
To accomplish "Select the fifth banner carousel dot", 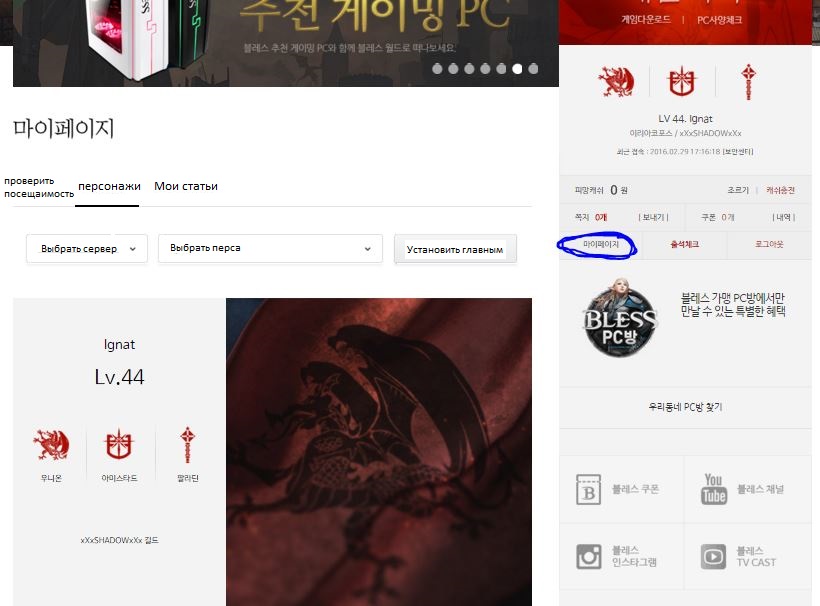I will (501, 69).
